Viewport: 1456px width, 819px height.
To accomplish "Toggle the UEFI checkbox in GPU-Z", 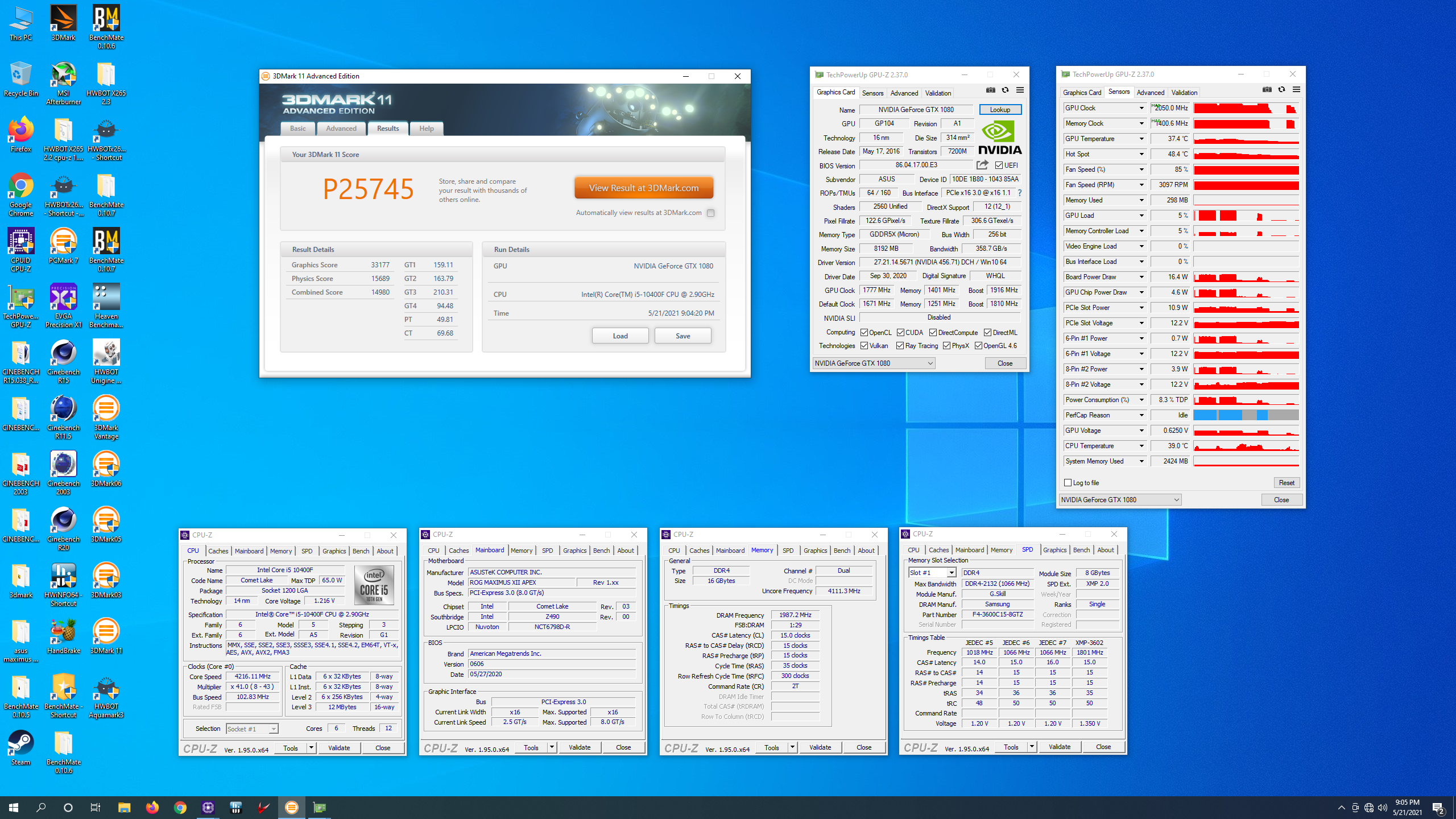I will (x=999, y=166).
